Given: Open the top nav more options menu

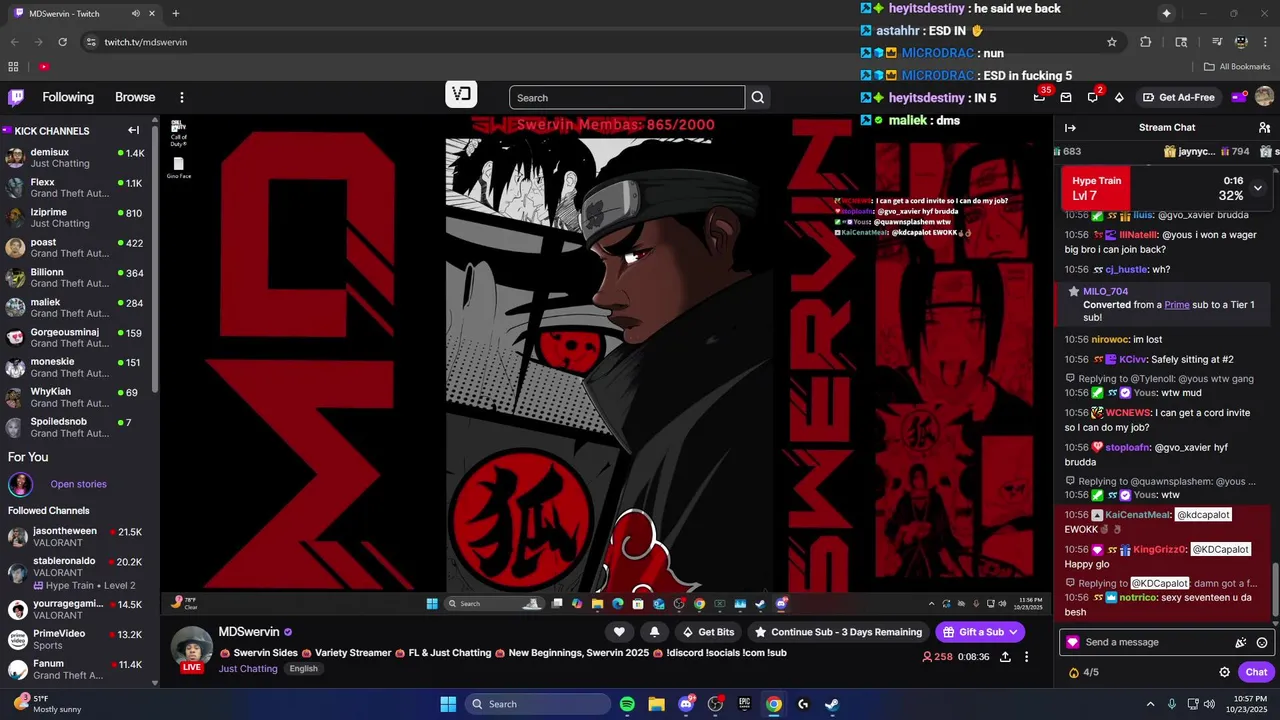Looking at the screenshot, I should click(x=182, y=97).
